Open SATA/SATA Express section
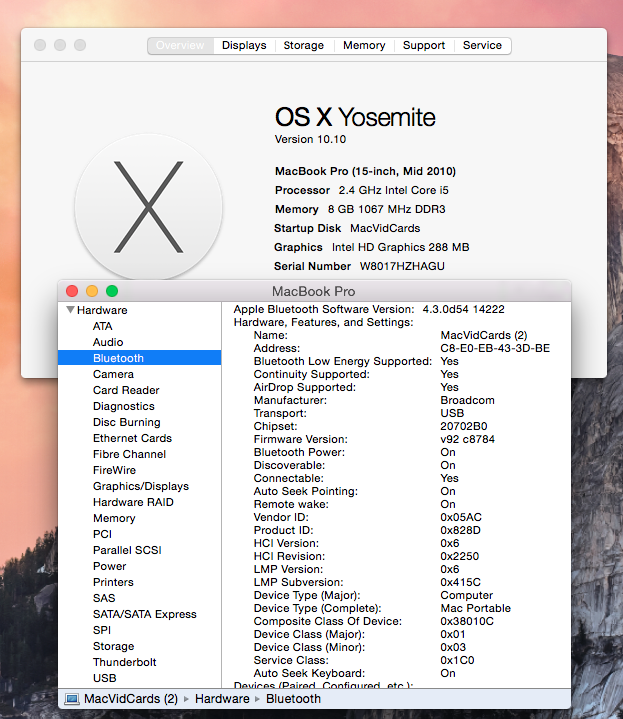 click(144, 614)
